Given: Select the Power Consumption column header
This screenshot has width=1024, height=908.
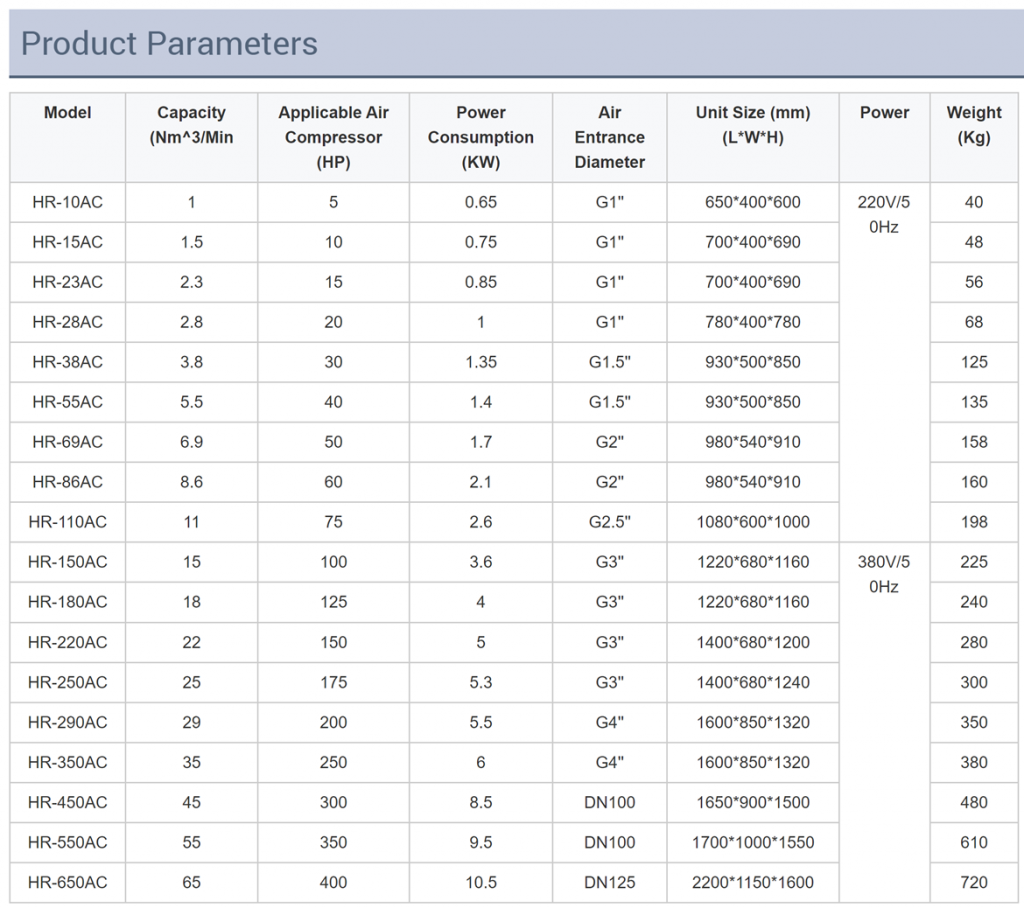Looking at the screenshot, I should [481, 137].
